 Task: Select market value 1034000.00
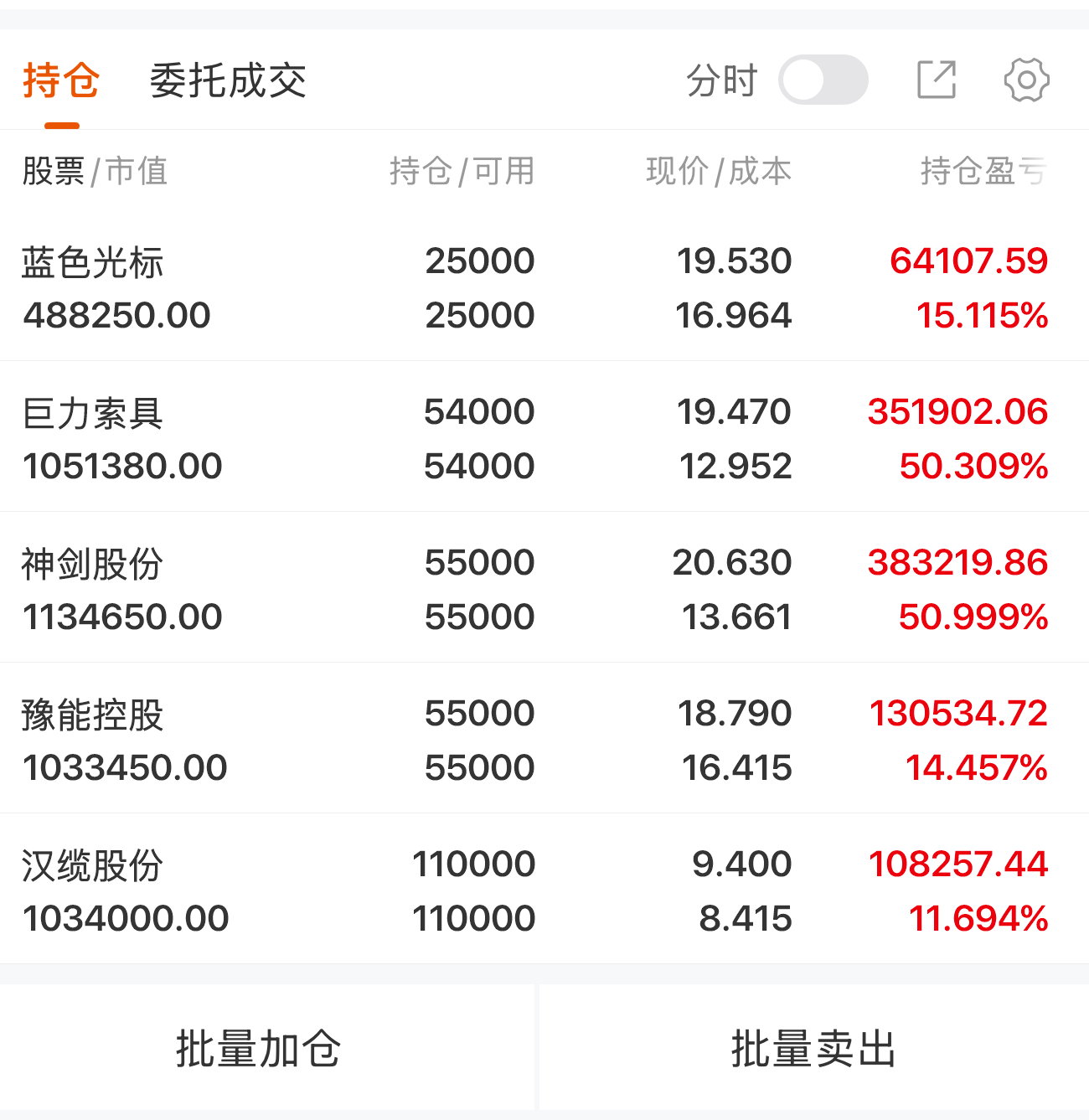126,918
